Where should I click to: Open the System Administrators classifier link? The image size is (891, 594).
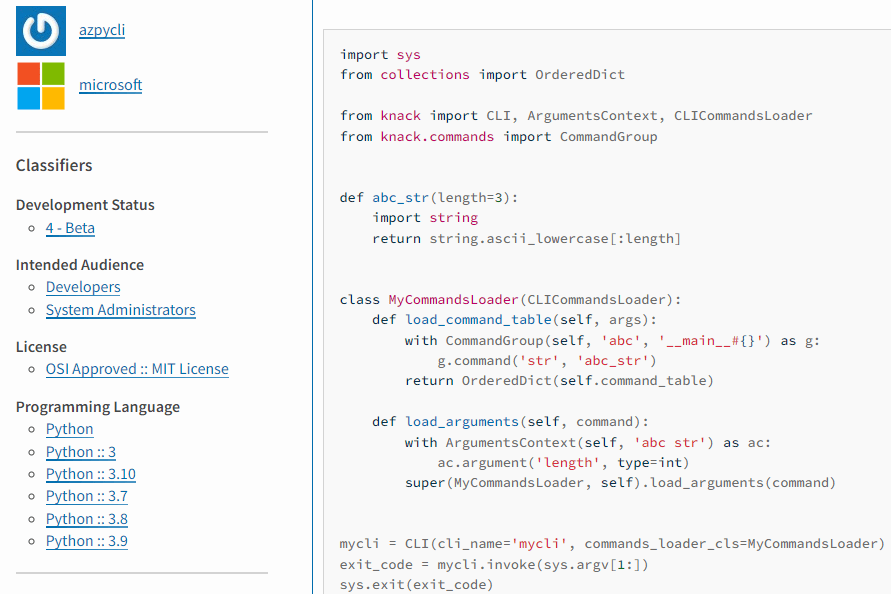(x=120, y=310)
